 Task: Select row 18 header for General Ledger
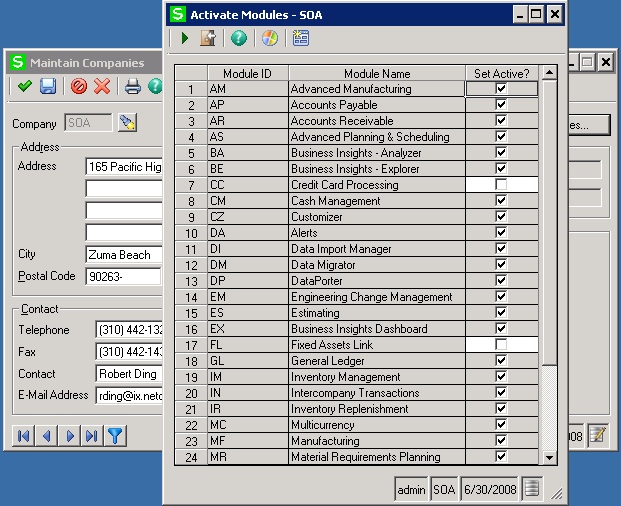click(191, 361)
